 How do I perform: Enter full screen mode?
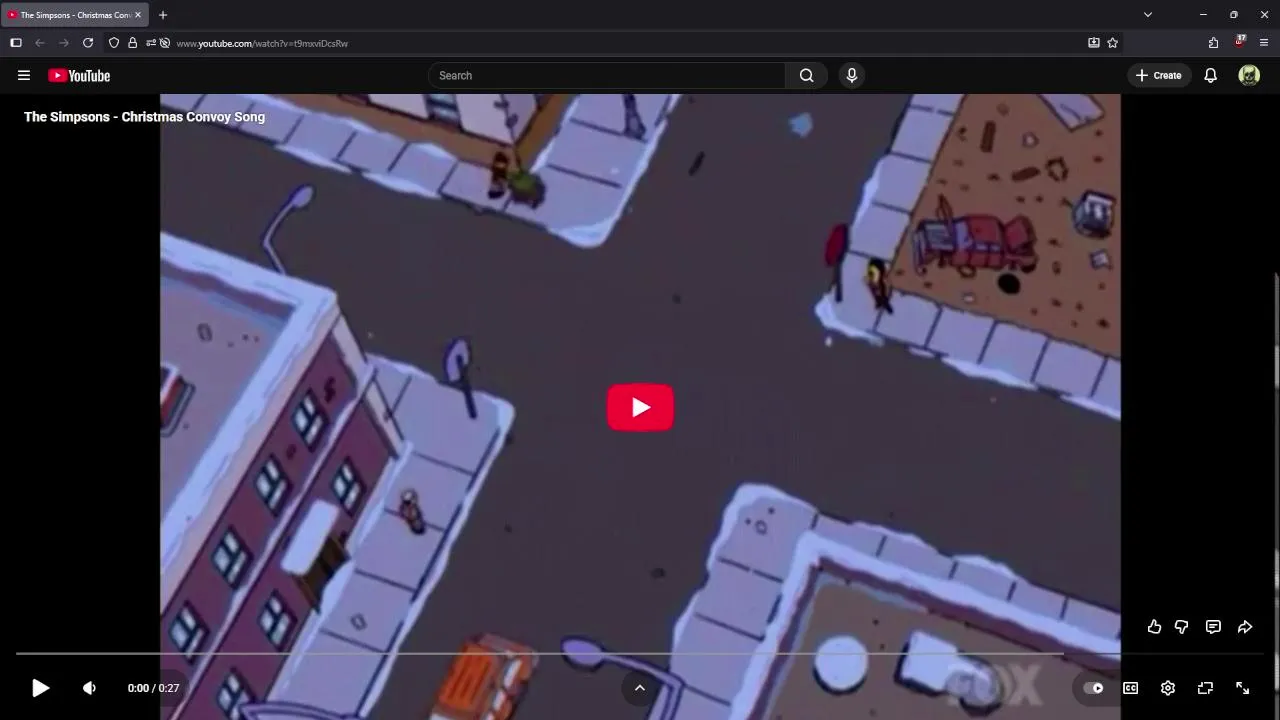[x=1242, y=688]
